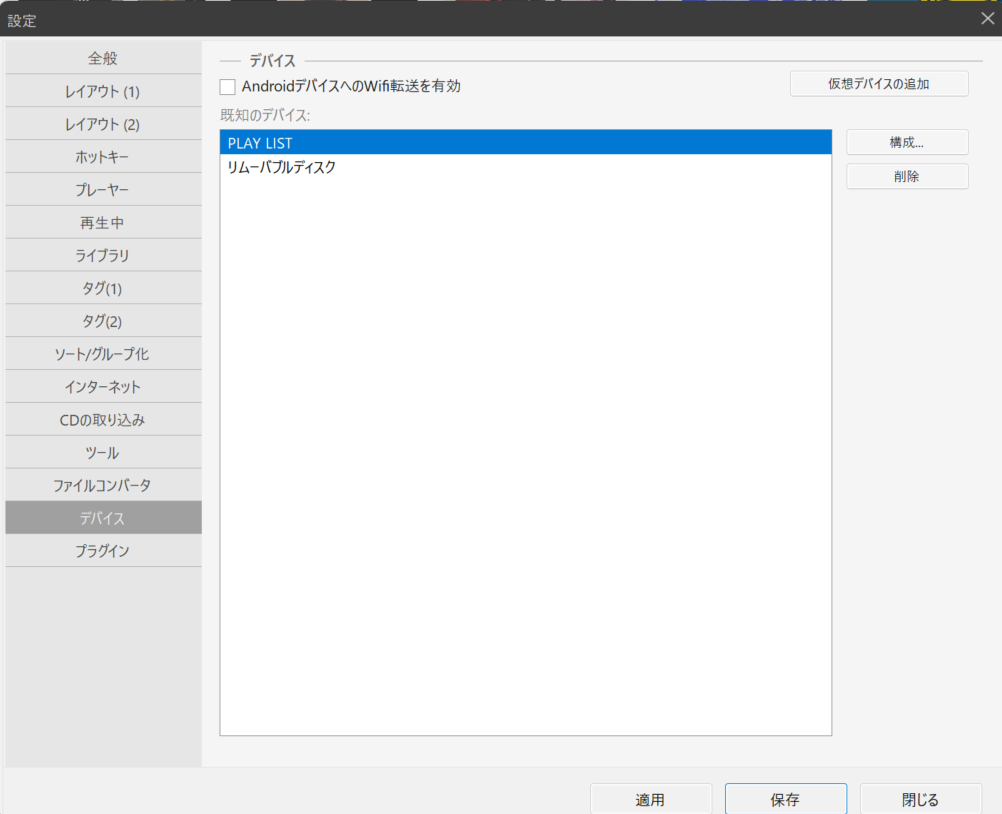This screenshot has height=814, width=1002.
Task: Switch to レイアウト (2) tab
Action: point(103,124)
